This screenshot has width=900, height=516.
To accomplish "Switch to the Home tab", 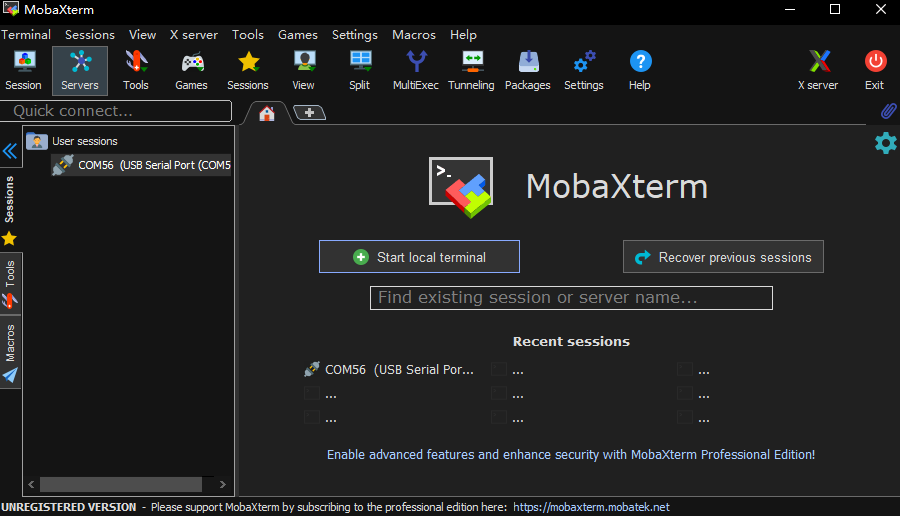I will [267, 114].
